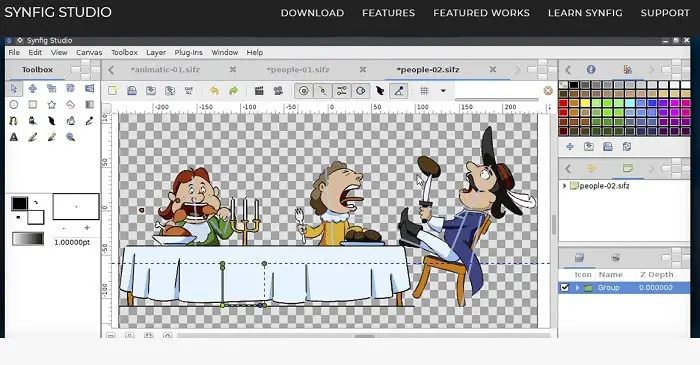Select the Zoom magnifier tool
The width and height of the screenshot is (700, 365).
tap(71, 137)
